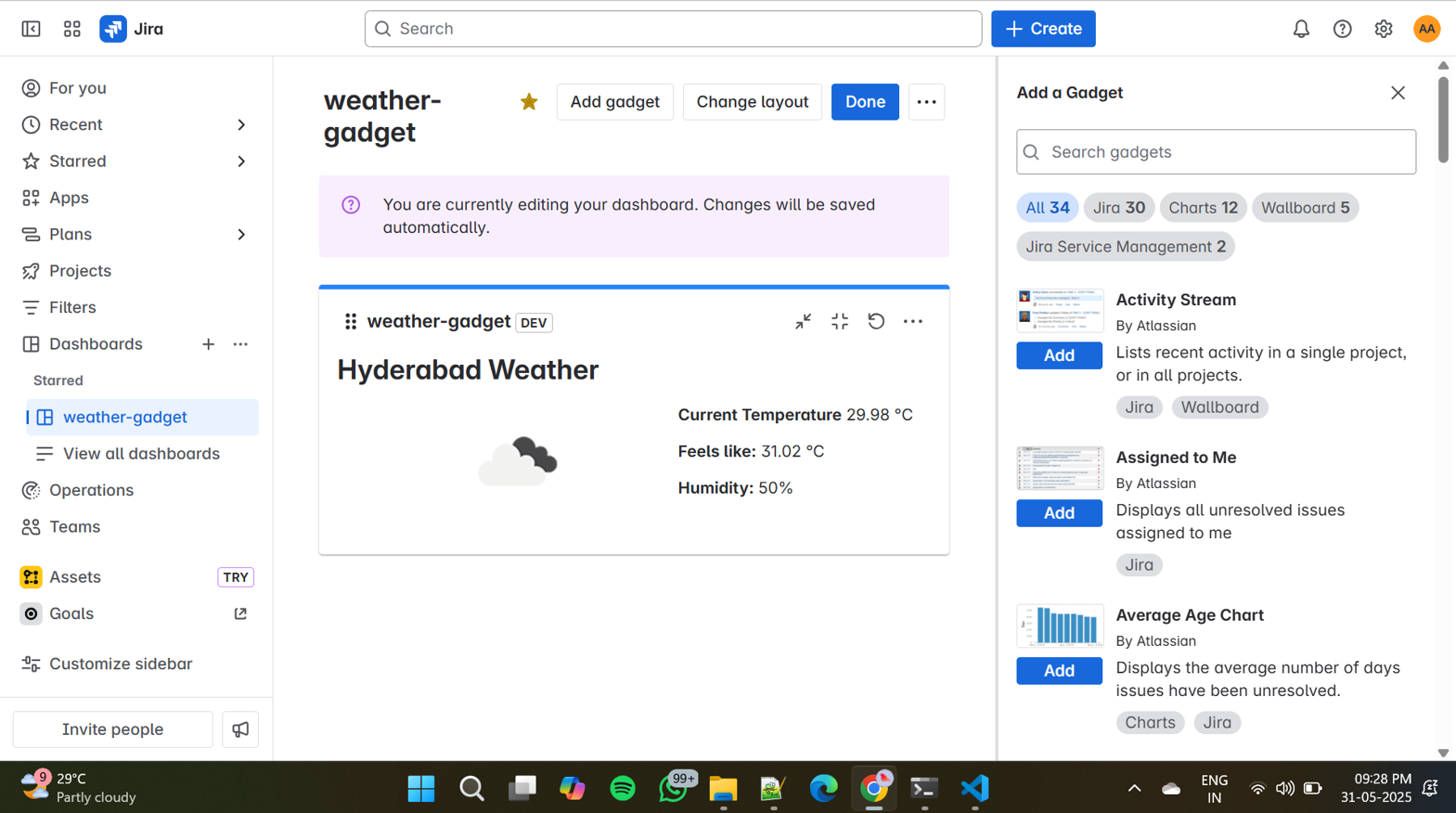Click Done to finish editing
The width and height of the screenshot is (1456, 813).
click(865, 102)
